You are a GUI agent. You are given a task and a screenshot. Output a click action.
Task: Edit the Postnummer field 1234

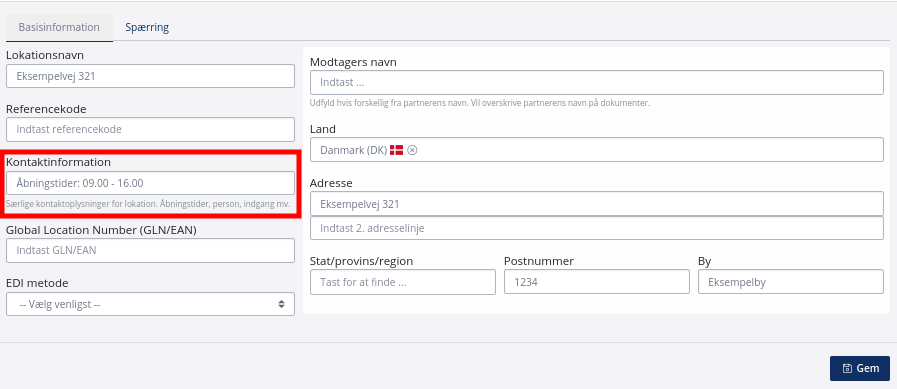(597, 282)
